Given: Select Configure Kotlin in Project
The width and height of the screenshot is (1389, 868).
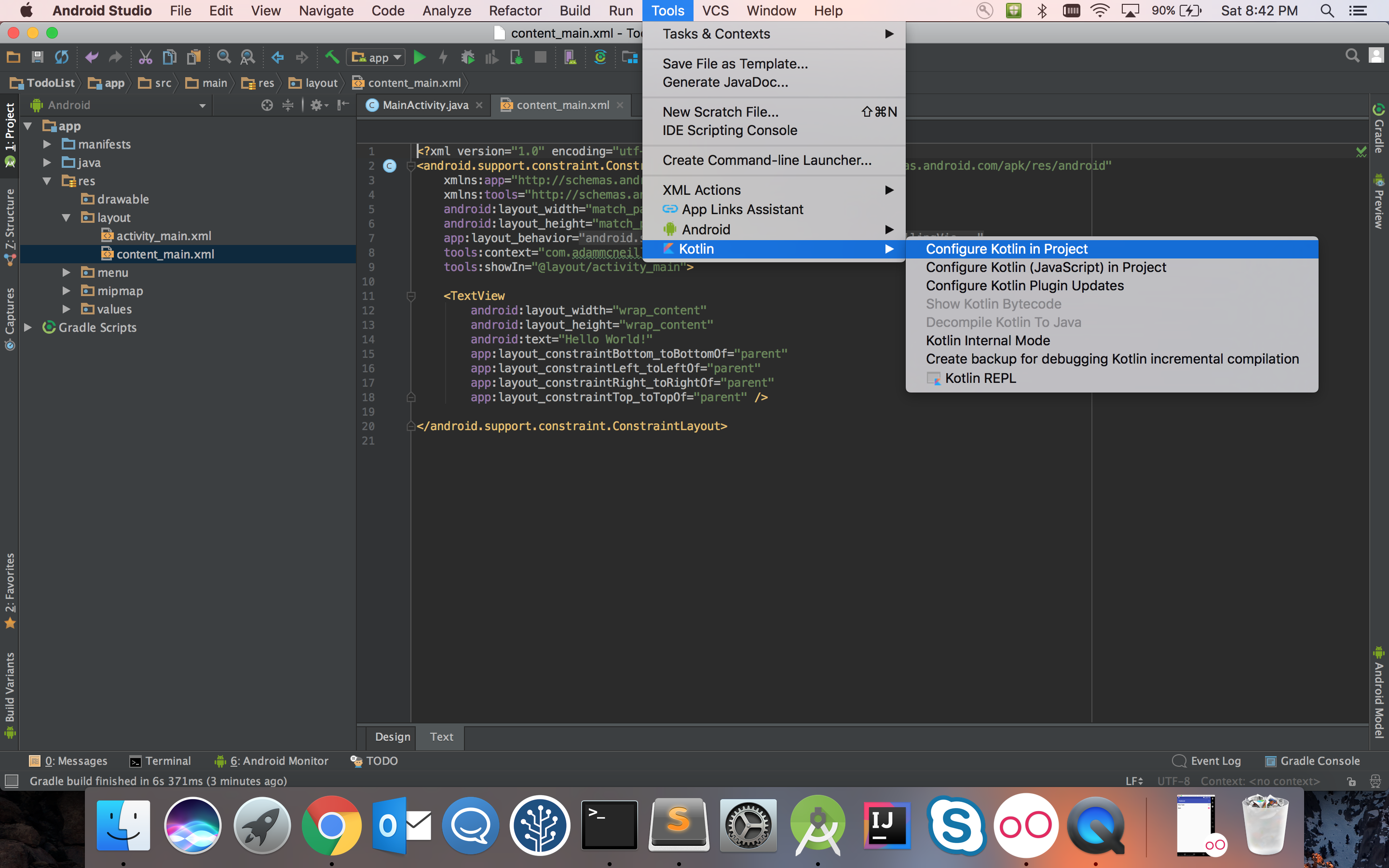Looking at the screenshot, I should pos(1006,248).
